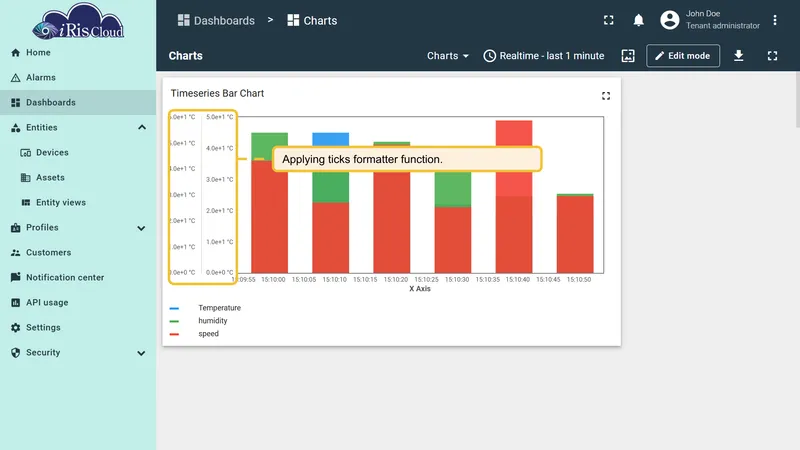Viewport: 800px width, 450px height.
Task: Click the X Axis label
Action: (x=419, y=289)
